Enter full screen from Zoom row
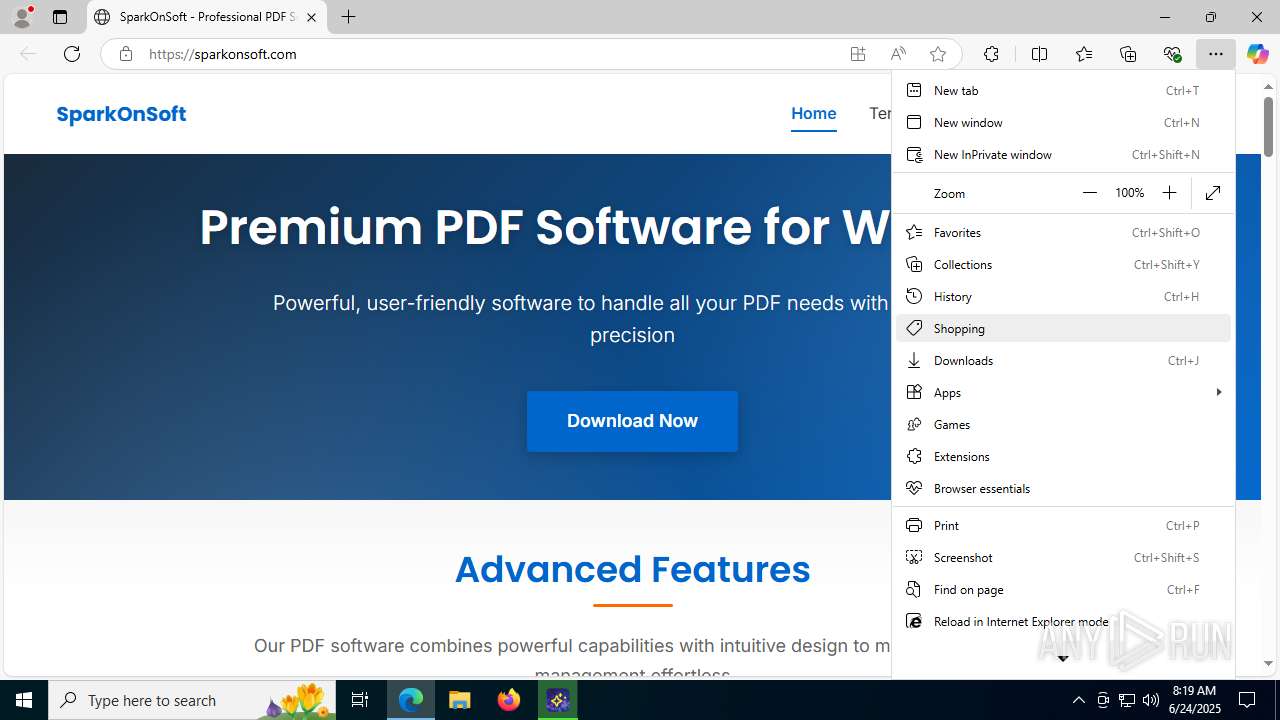This screenshot has height=720, width=1280. pyautogui.click(x=1213, y=193)
